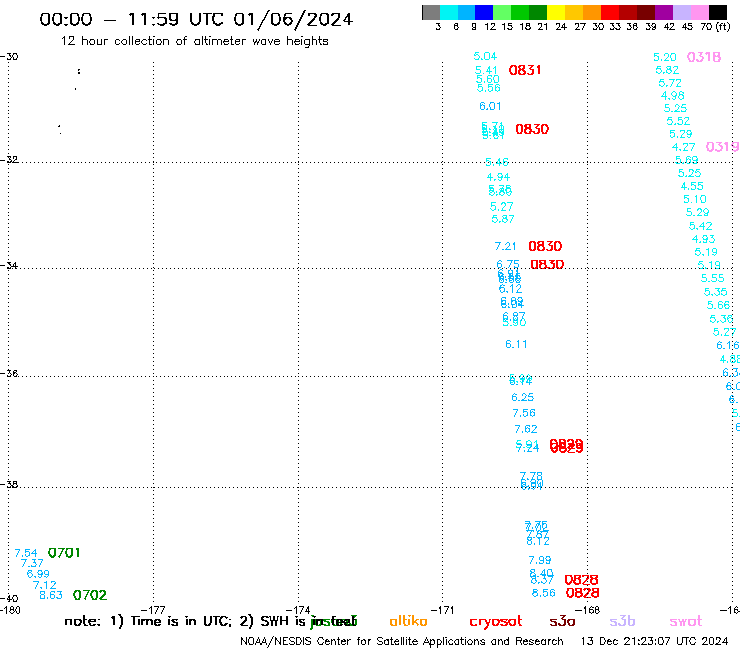Click the longitude axis label -174
The image size is (740, 650).
point(298,610)
